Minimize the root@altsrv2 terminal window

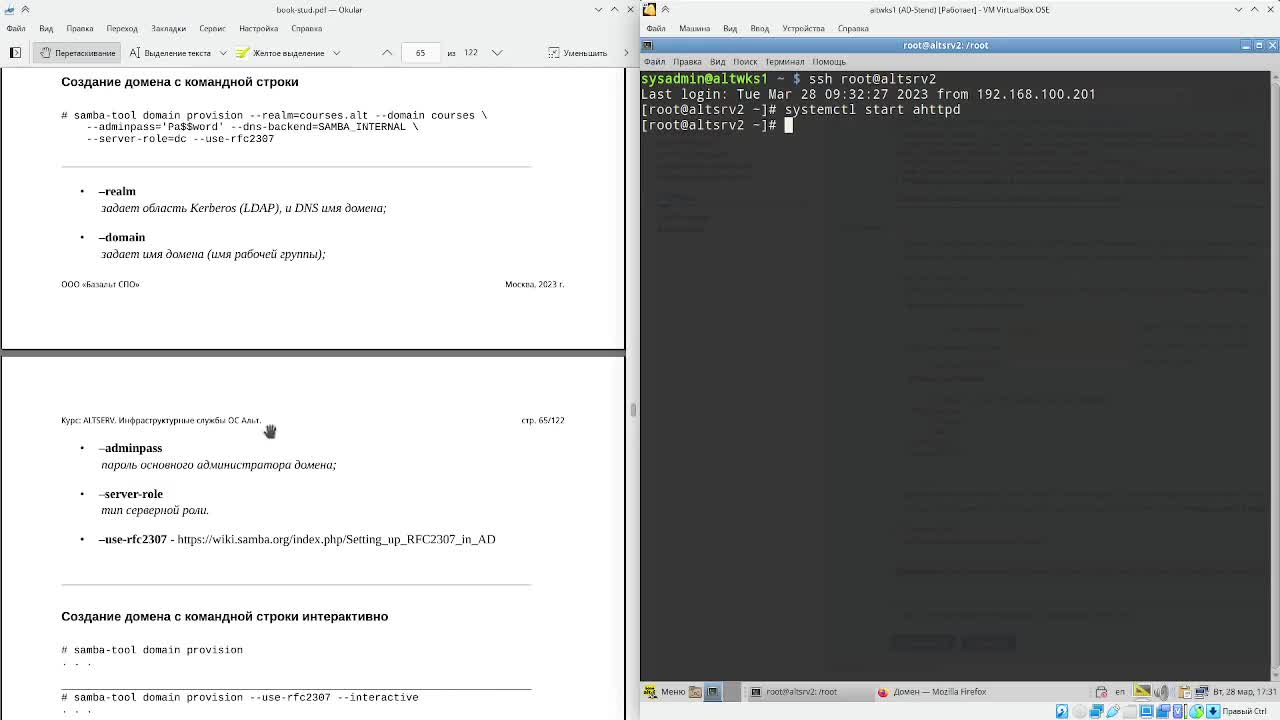click(x=1246, y=45)
